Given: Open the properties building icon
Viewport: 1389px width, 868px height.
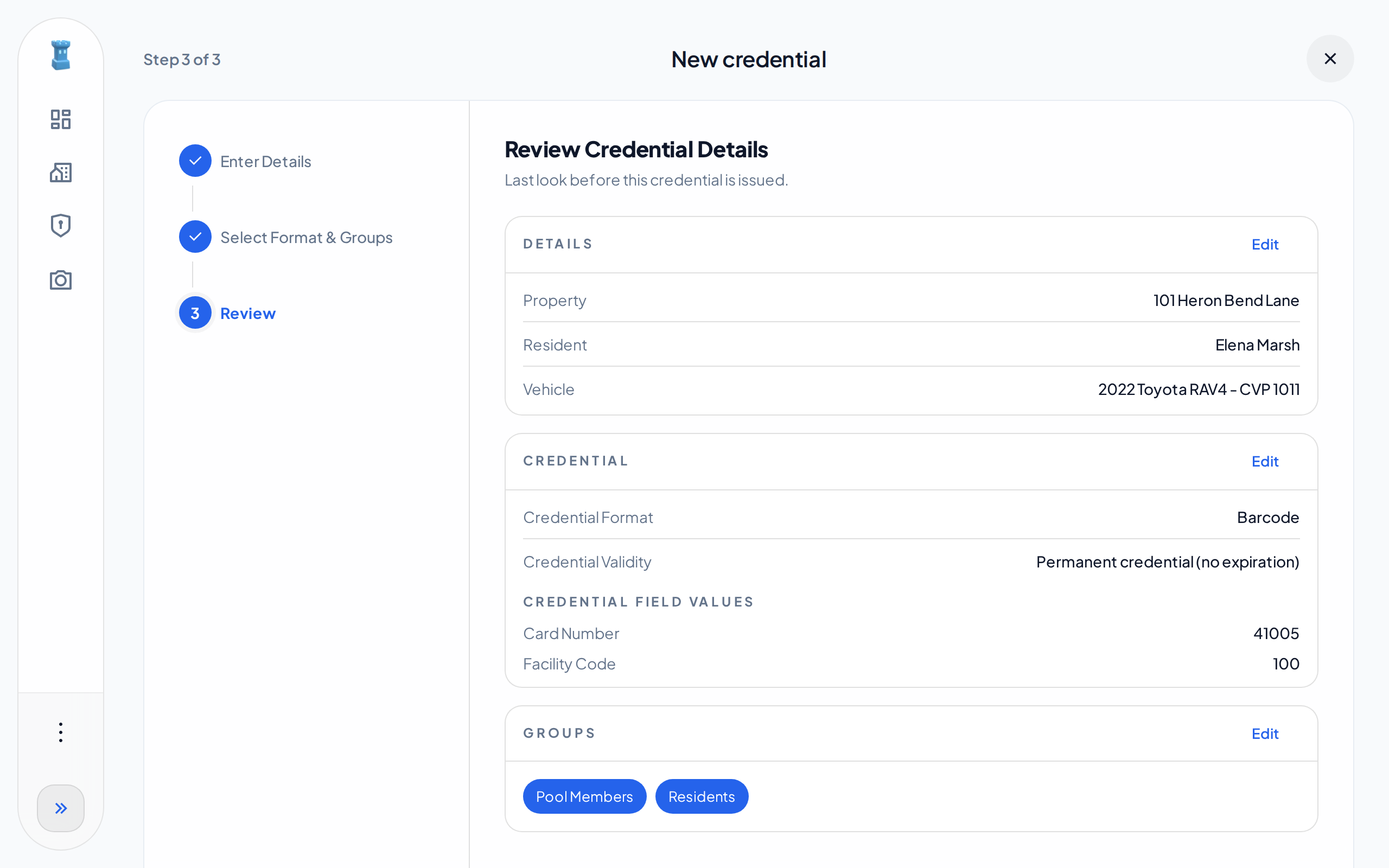Looking at the screenshot, I should point(61,172).
